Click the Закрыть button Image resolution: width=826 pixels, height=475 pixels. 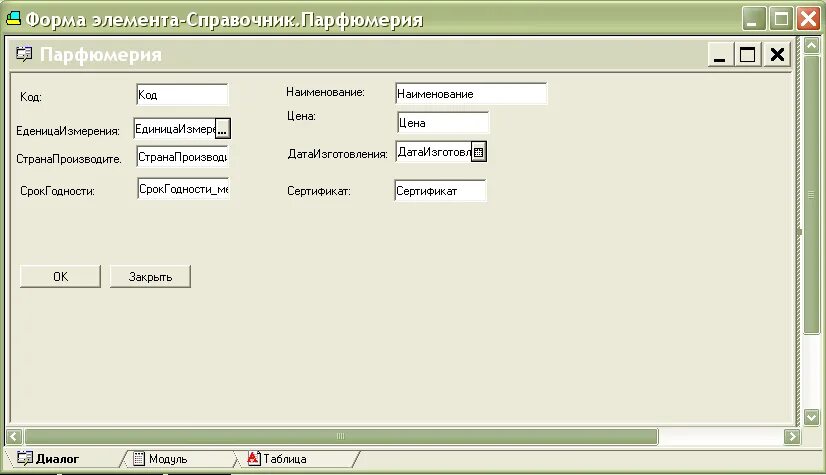pyautogui.click(x=150, y=276)
